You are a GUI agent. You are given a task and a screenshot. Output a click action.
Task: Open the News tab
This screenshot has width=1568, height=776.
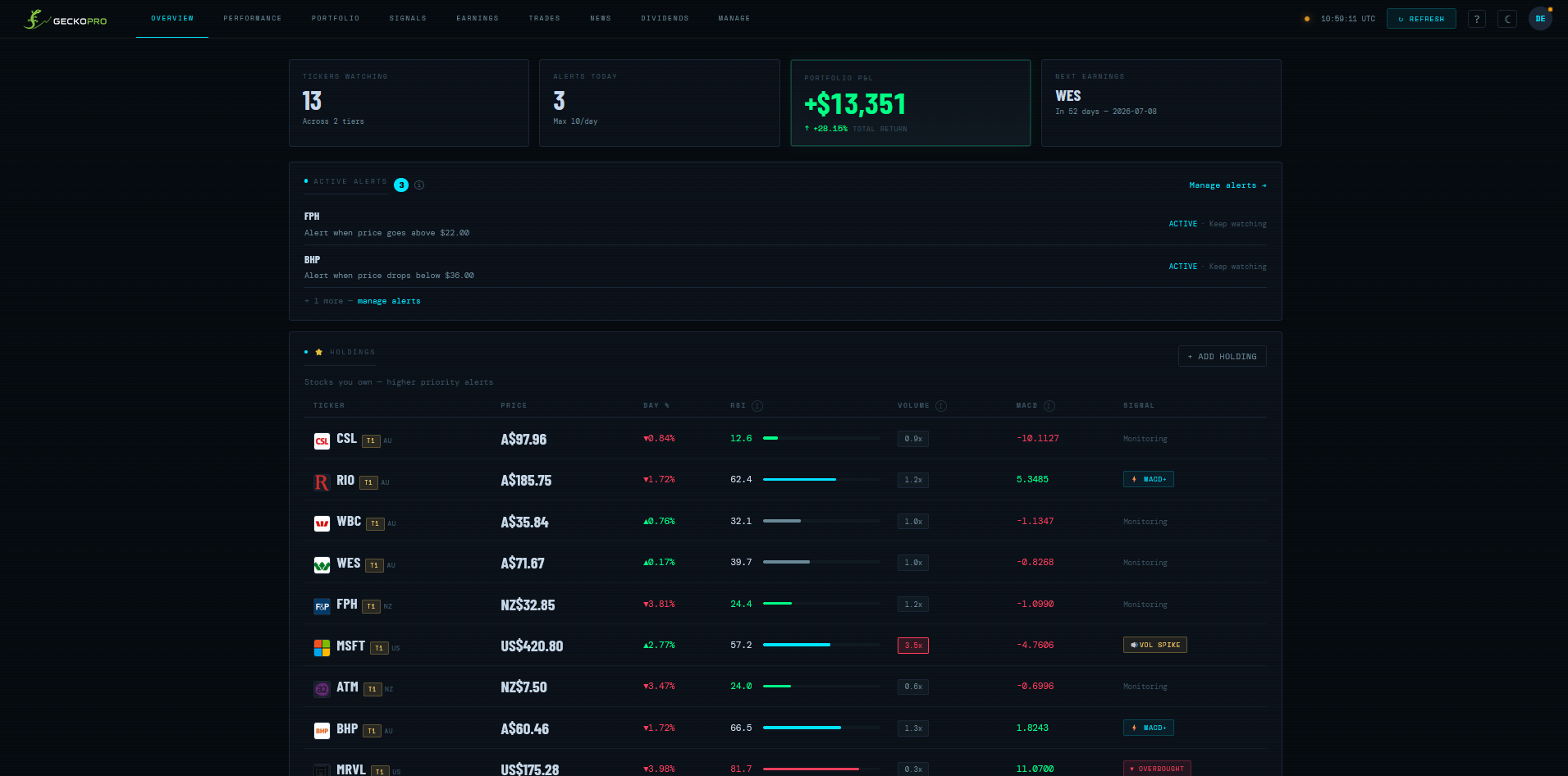pyautogui.click(x=601, y=18)
